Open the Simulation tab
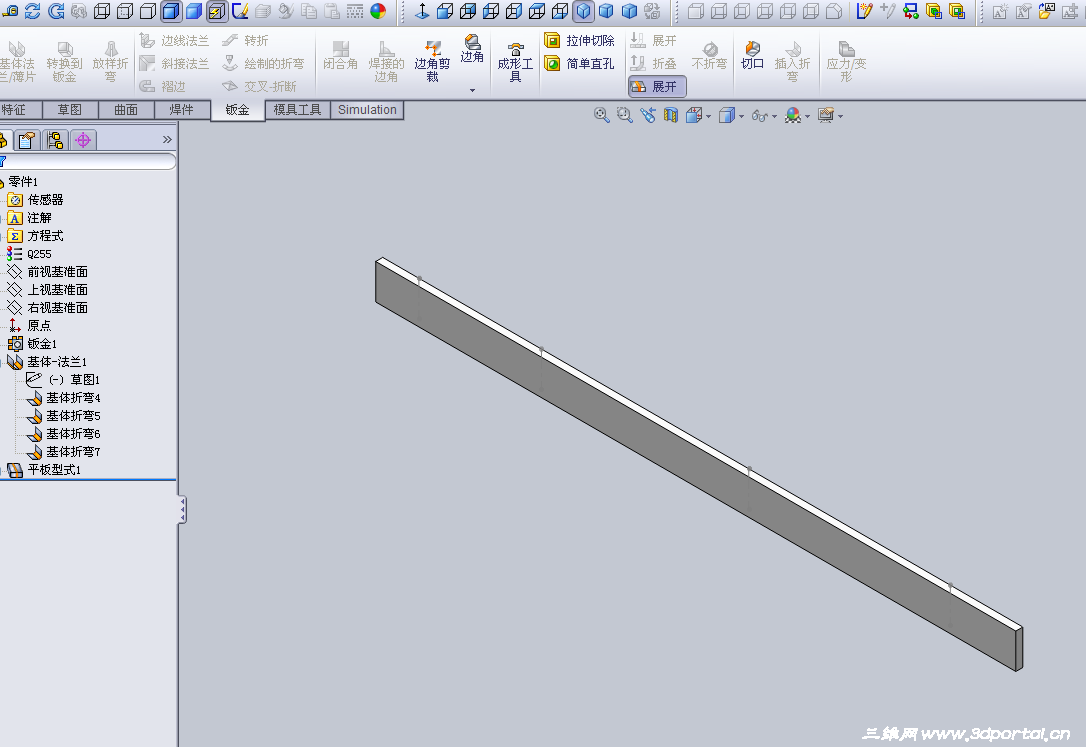Viewport: 1086px width, 747px height. (367, 109)
